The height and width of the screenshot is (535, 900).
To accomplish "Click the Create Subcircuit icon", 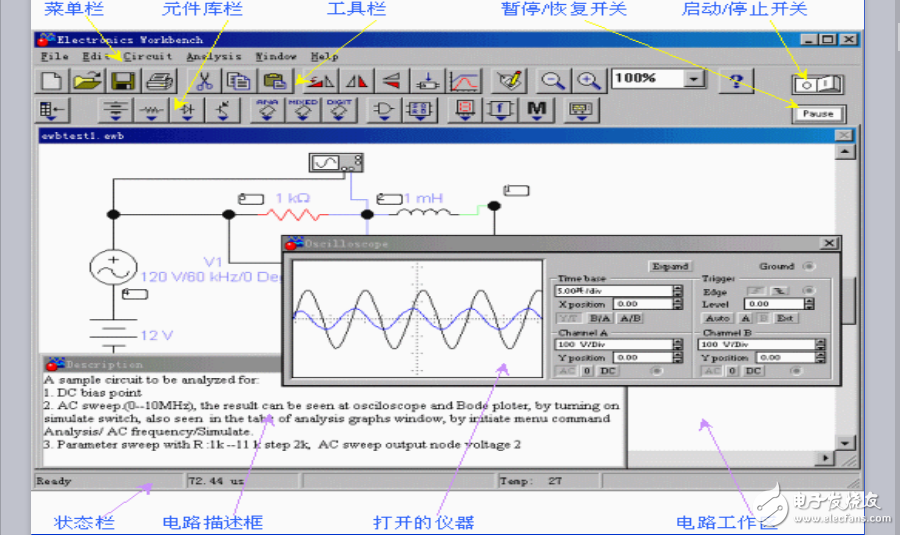I will tap(428, 81).
